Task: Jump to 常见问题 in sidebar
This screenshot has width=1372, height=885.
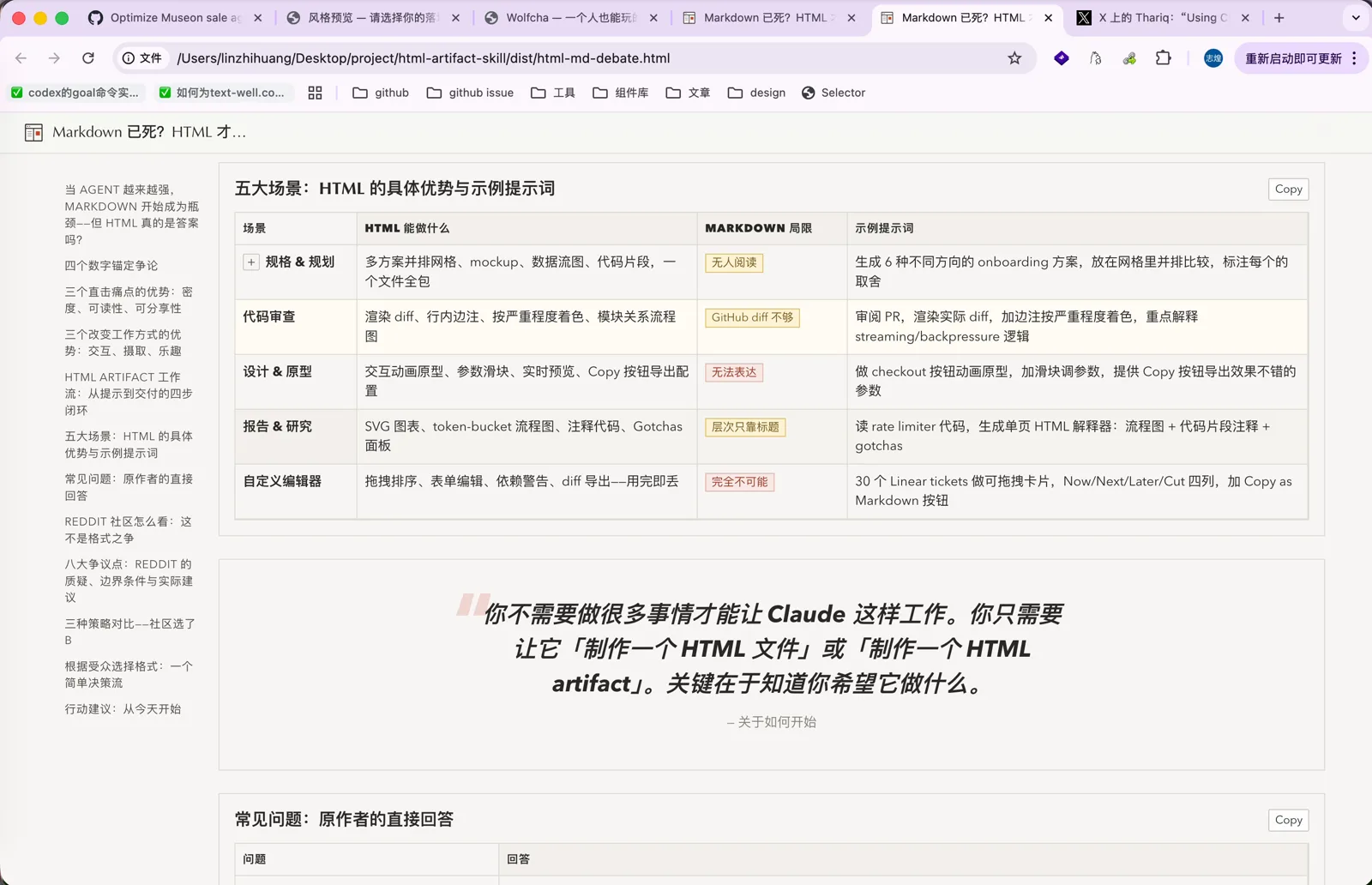Action: [x=129, y=487]
